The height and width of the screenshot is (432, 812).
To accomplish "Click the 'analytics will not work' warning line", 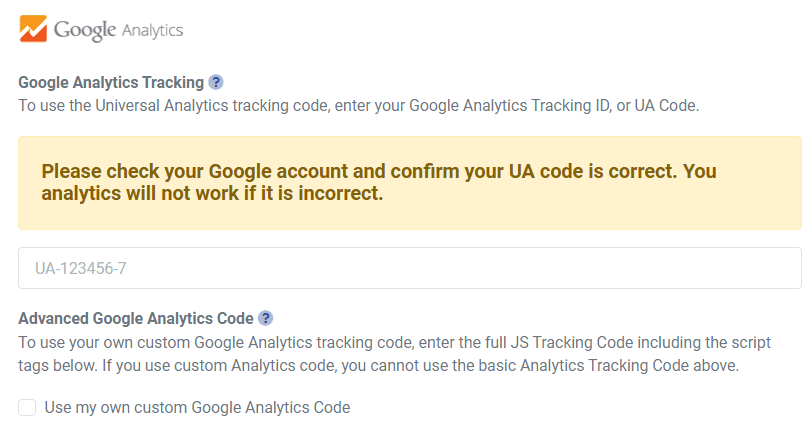I will click(x=212, y=194).
